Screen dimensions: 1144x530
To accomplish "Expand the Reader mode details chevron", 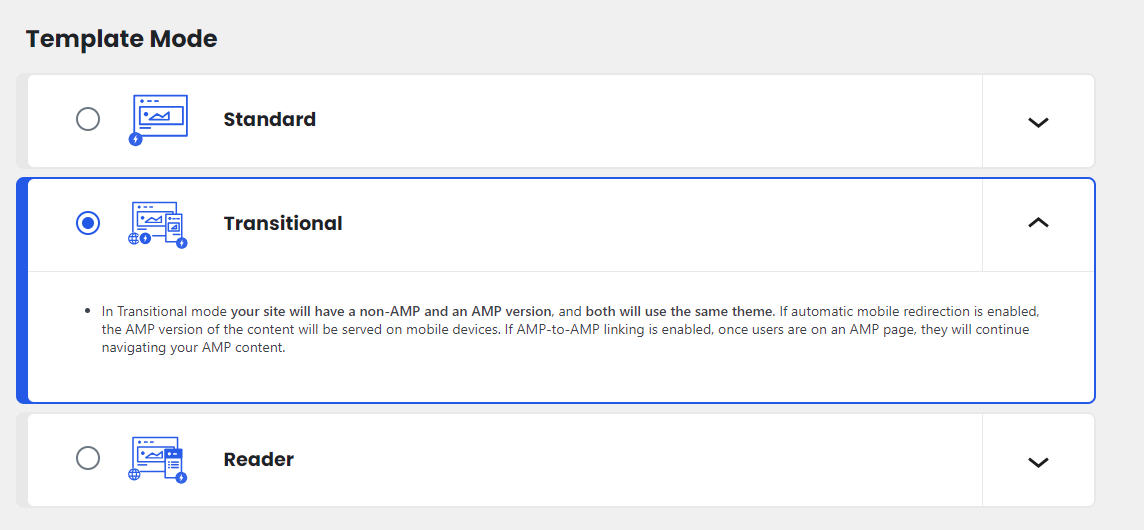I will pyautogui.click(x=1038, y=461).
